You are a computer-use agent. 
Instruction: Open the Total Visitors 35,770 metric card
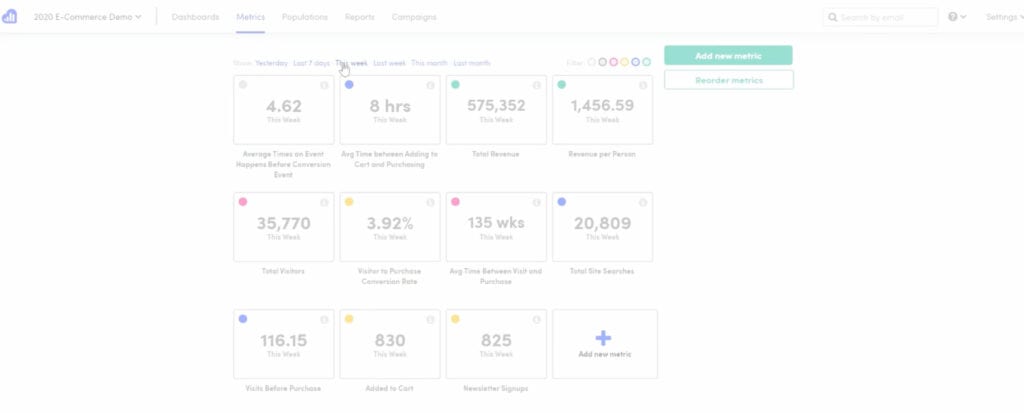tap(283, 227)
